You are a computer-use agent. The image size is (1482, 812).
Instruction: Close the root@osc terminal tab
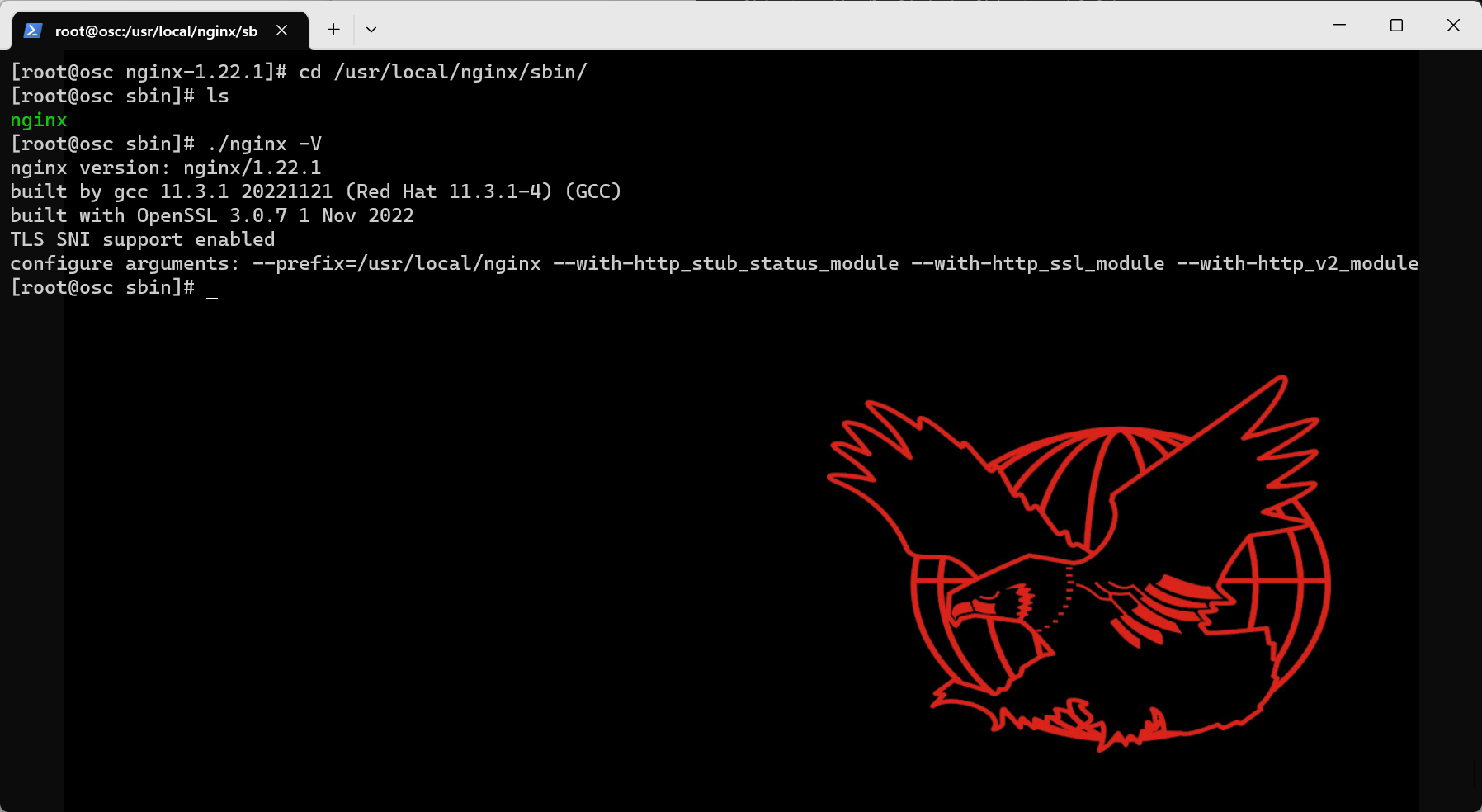(x=282, y=31)
